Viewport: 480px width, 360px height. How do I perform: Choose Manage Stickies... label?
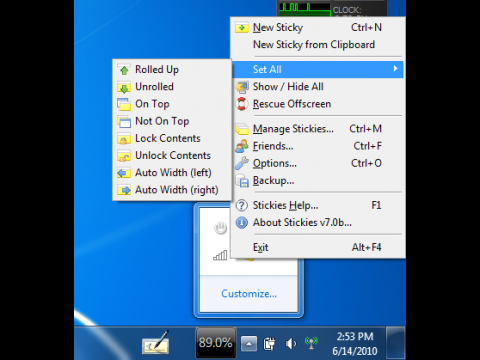click(293, 129)
